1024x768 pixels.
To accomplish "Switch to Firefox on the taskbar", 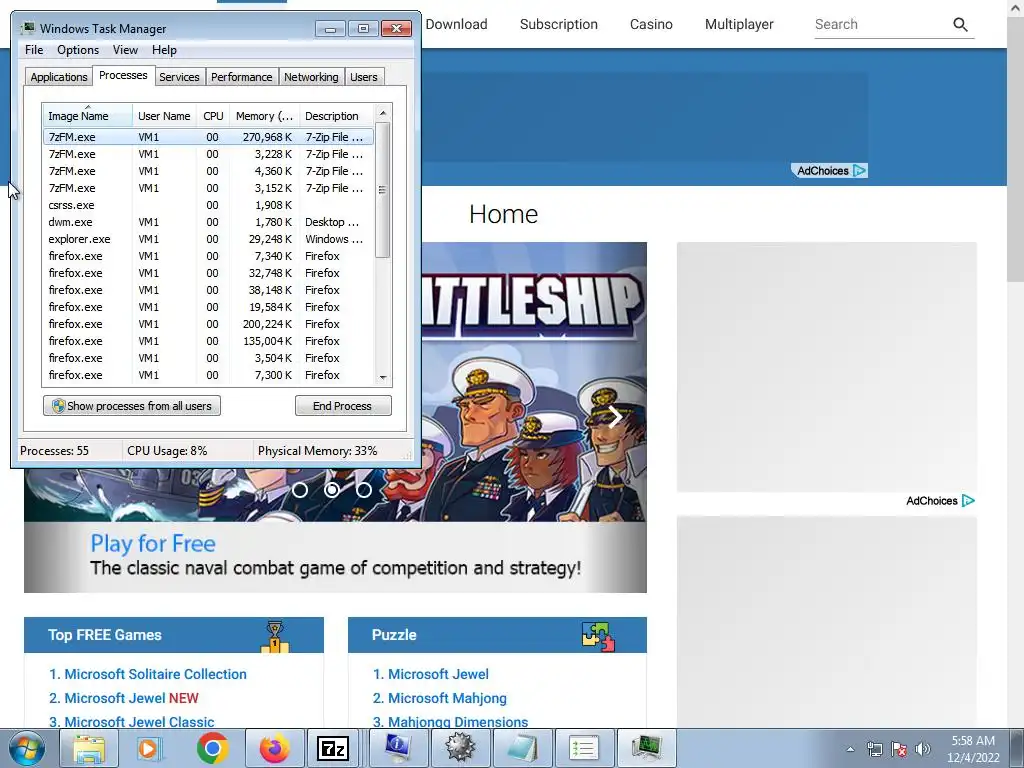I will pyautogui.click(x=274, y=748).
